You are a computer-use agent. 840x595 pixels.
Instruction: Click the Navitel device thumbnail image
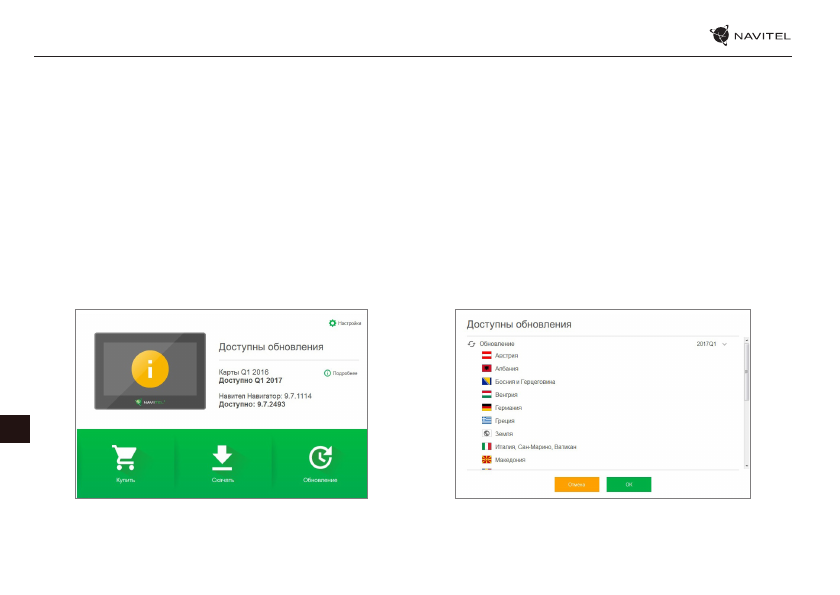click(149, 371)
